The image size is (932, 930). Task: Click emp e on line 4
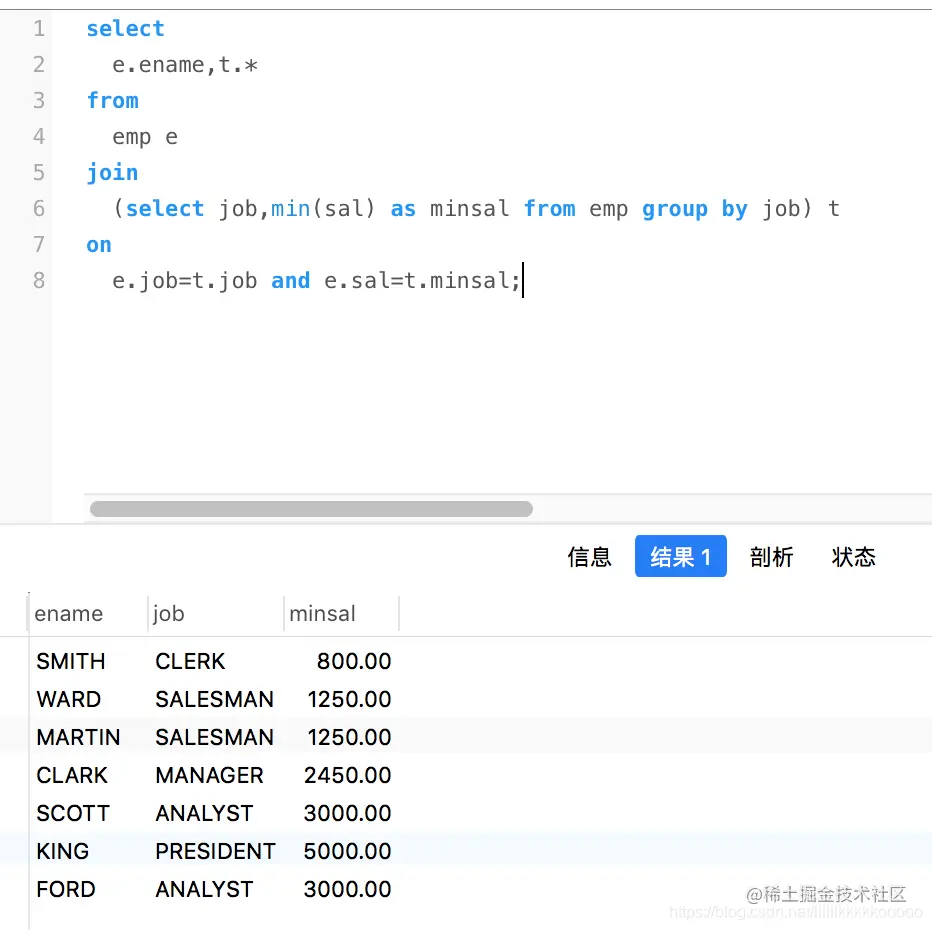pos(145,137)
